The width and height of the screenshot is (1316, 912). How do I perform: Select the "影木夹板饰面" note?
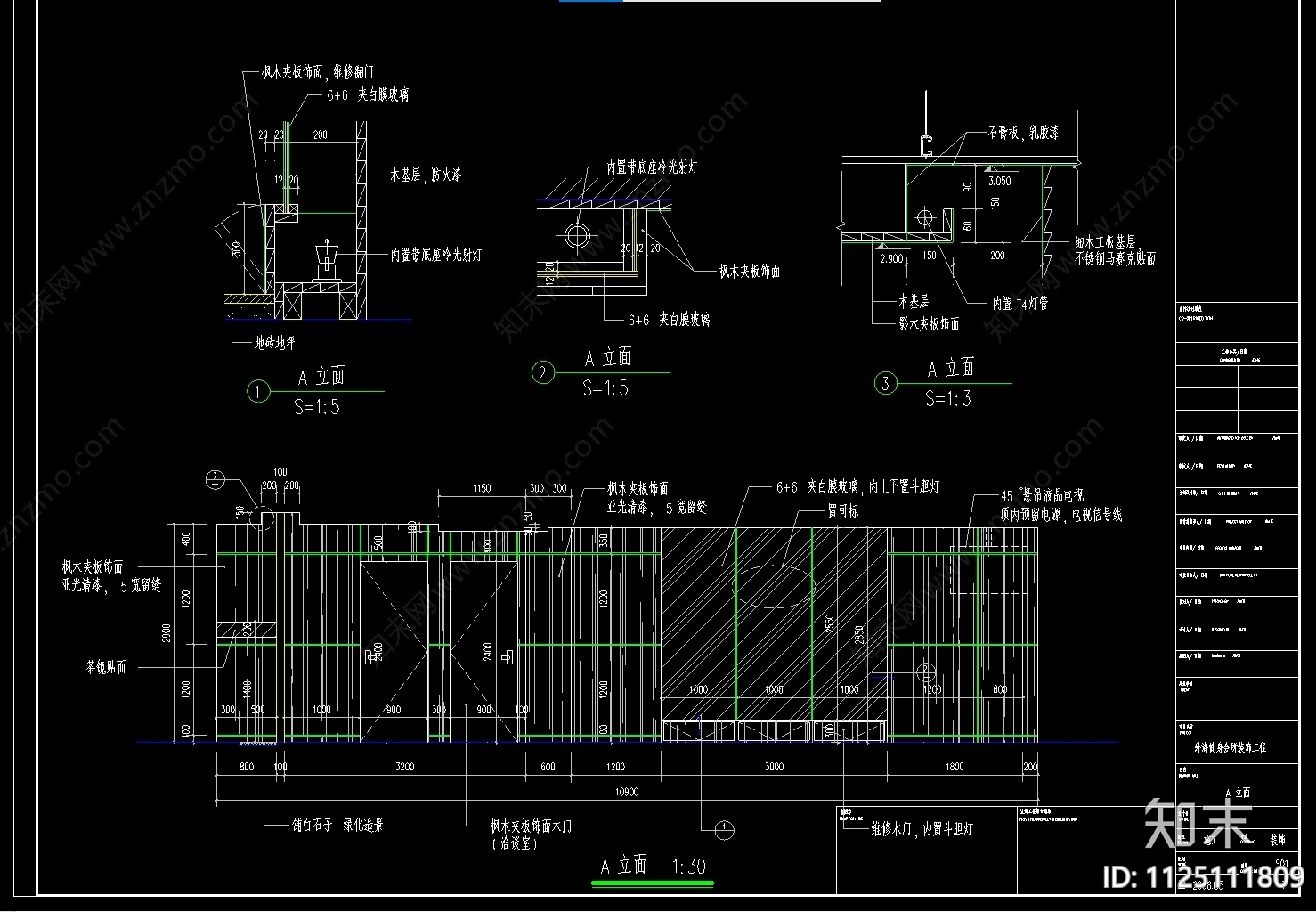[930, 324]
